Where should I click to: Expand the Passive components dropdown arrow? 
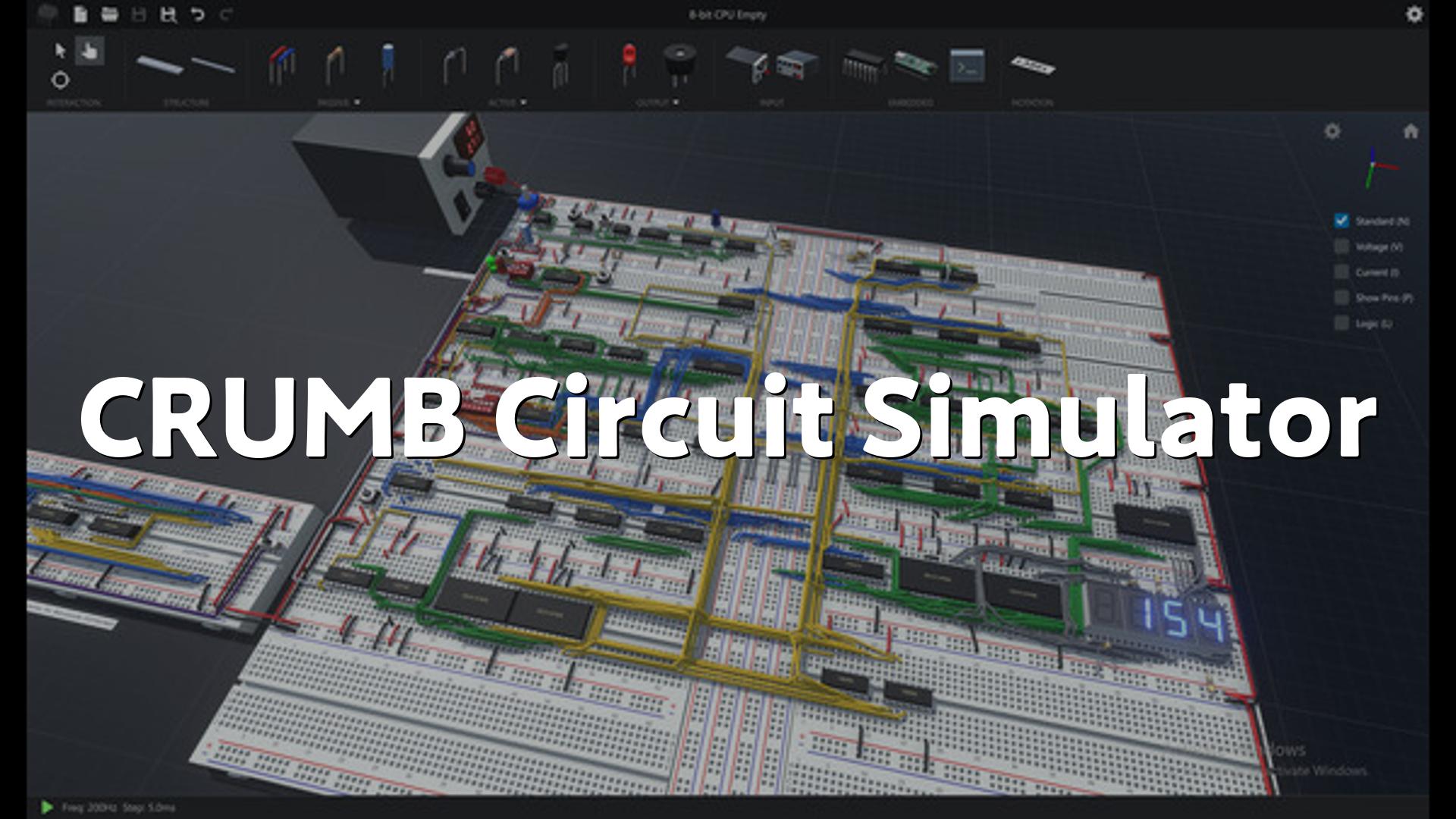tap(357, 102)
